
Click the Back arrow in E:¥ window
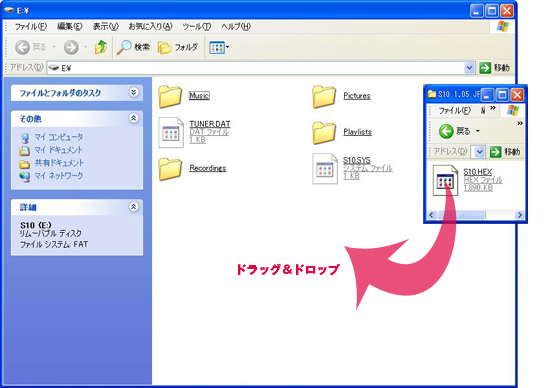[22, 47]
